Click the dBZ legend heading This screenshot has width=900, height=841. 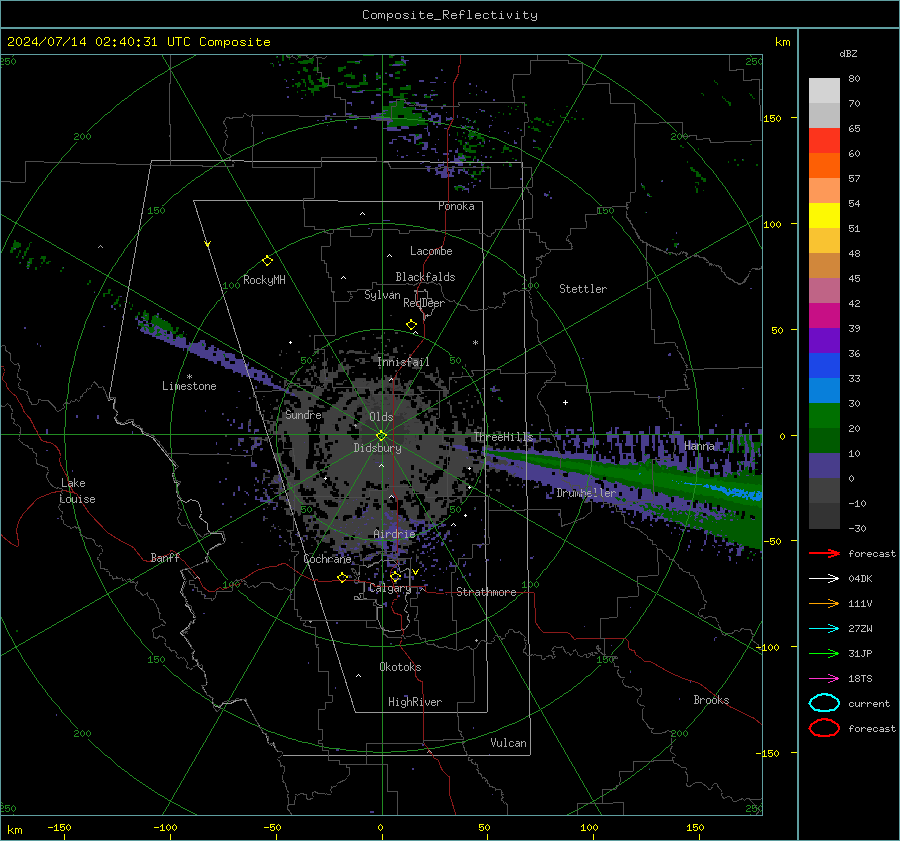848,53
